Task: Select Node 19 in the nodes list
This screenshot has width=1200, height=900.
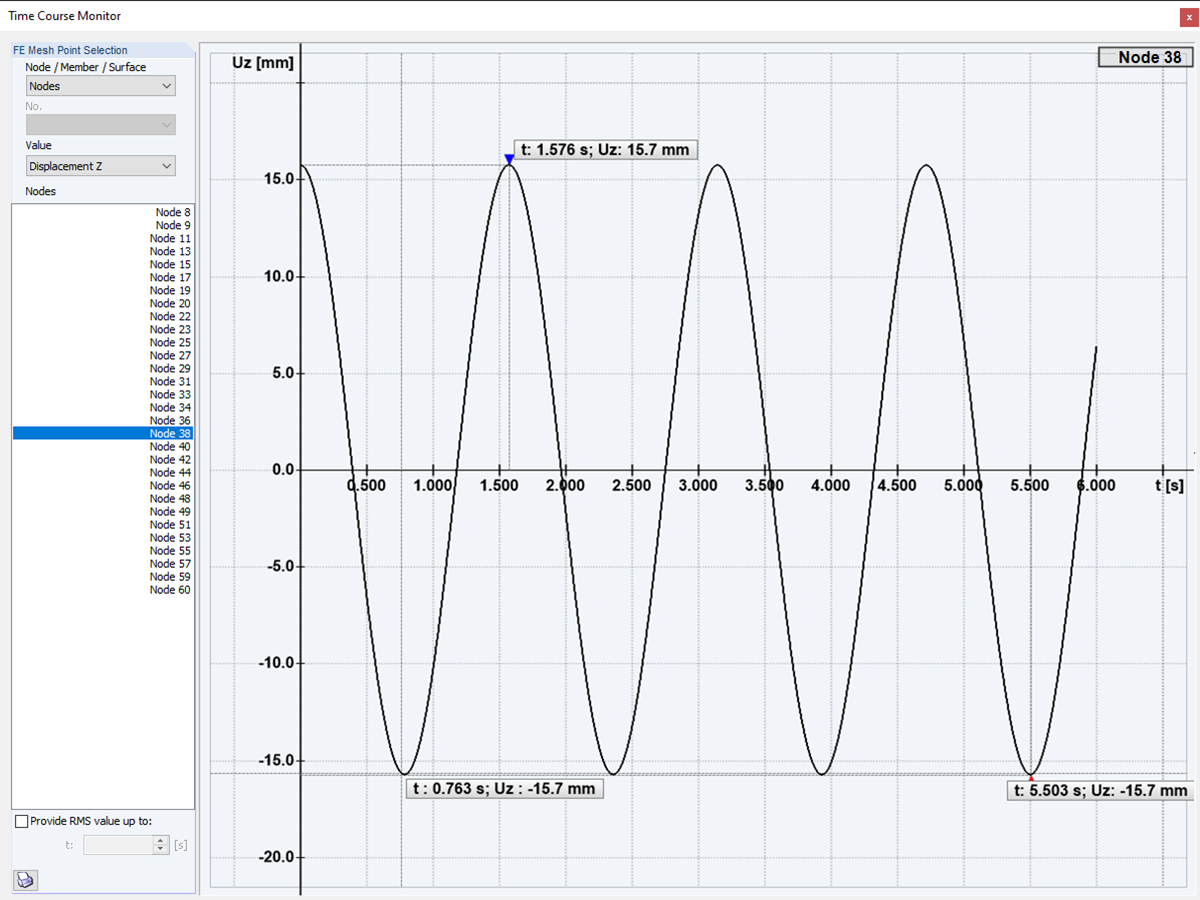Action: click(x=102, y=290)
